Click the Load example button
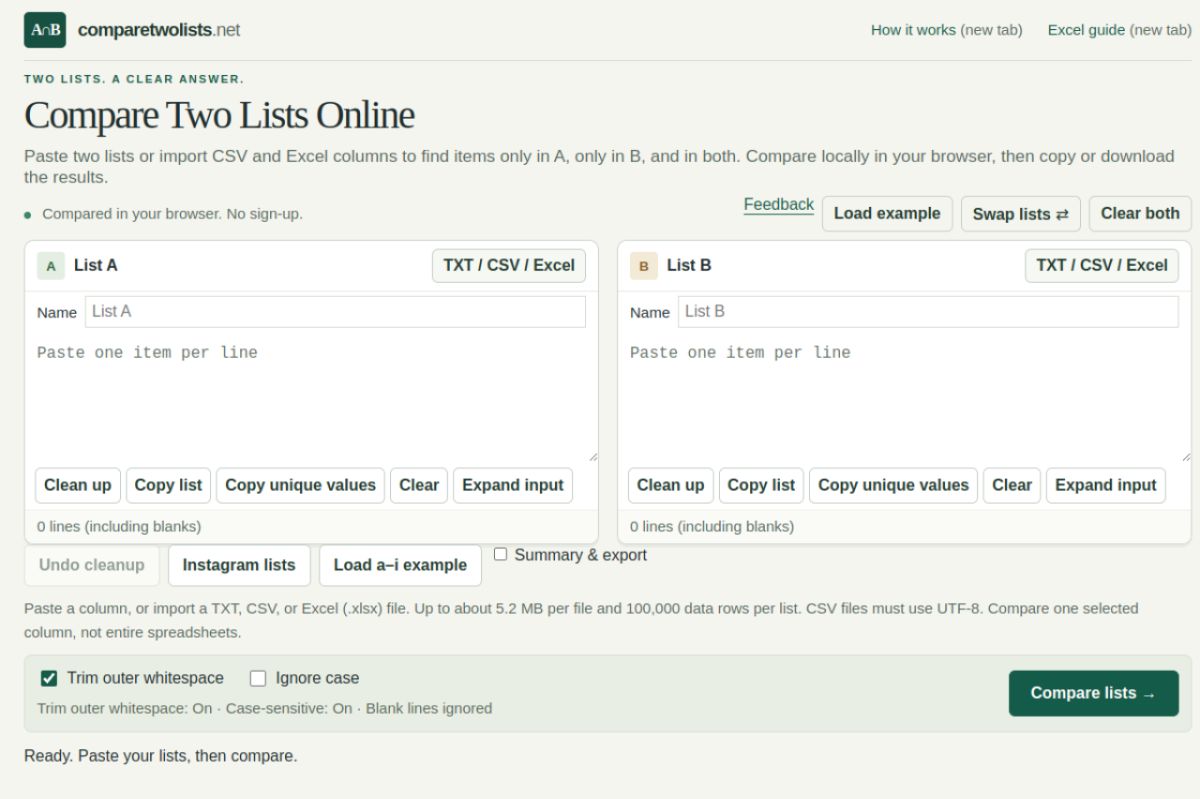 (887, 213)
